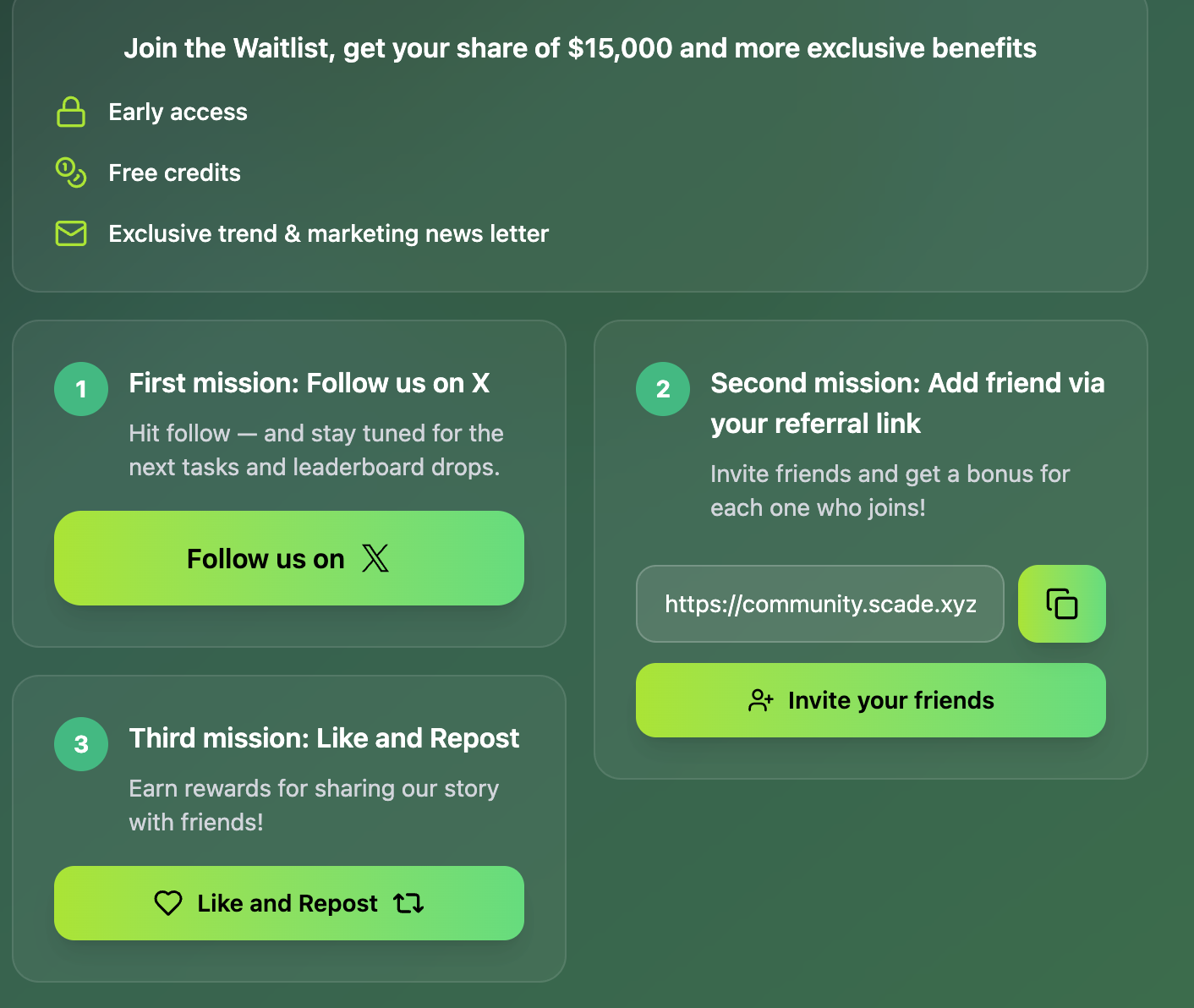This screenshot has width=1194, height=1008.
Task: Click the Like and Repost button
Action: pos(289,903)
